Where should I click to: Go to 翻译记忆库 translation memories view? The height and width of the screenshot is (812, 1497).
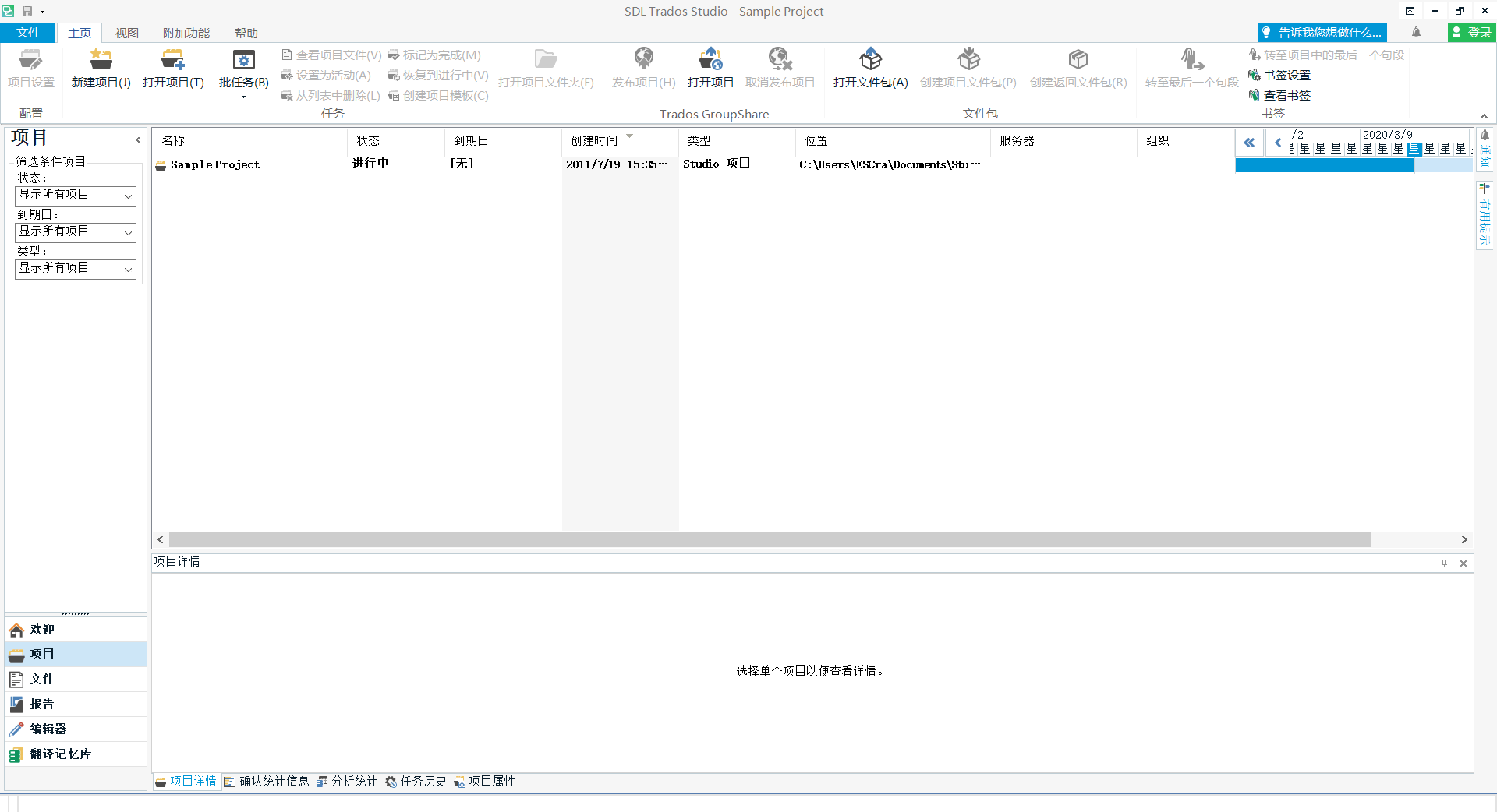click(76, 754)
